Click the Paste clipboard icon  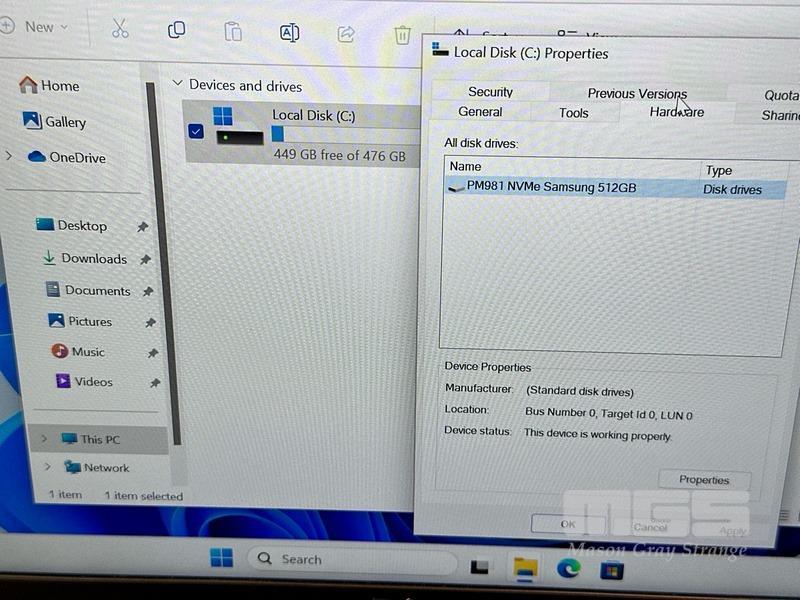tap(232, 32)
